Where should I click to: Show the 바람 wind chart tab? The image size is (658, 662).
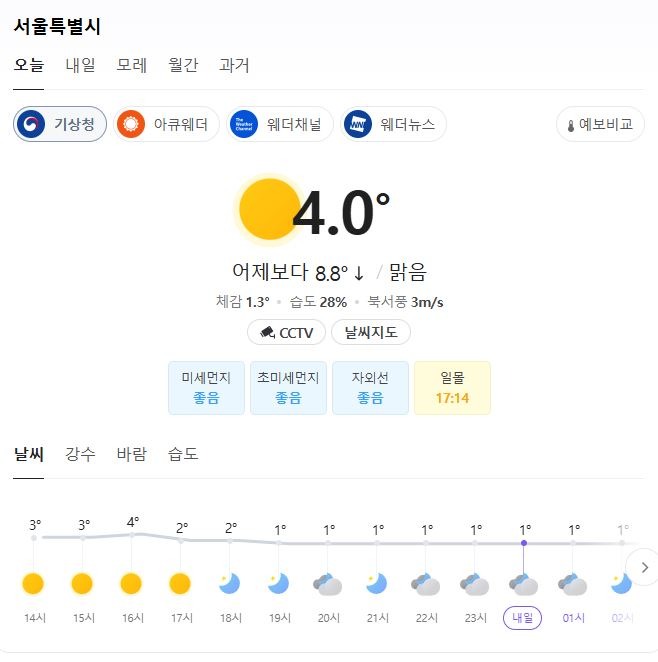[131, 455]
